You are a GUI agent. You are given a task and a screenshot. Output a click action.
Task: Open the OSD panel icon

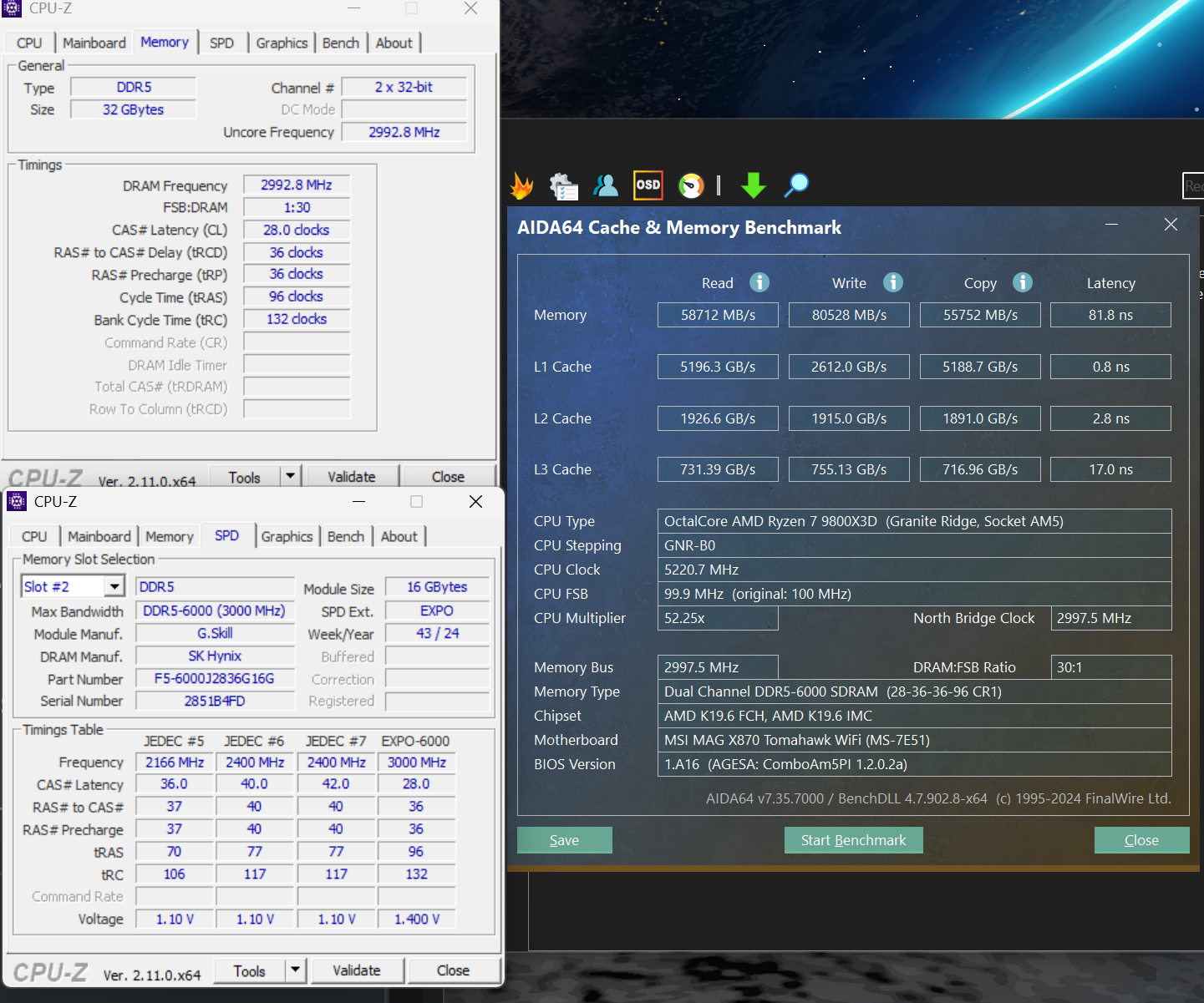[x=648, y=185]
